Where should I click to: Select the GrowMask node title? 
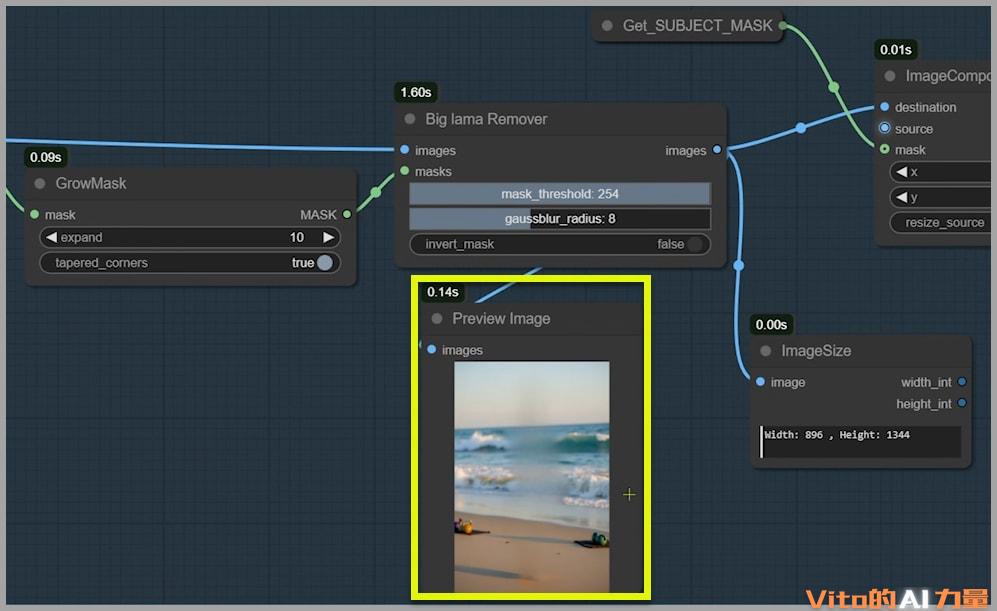click(91, 184)
